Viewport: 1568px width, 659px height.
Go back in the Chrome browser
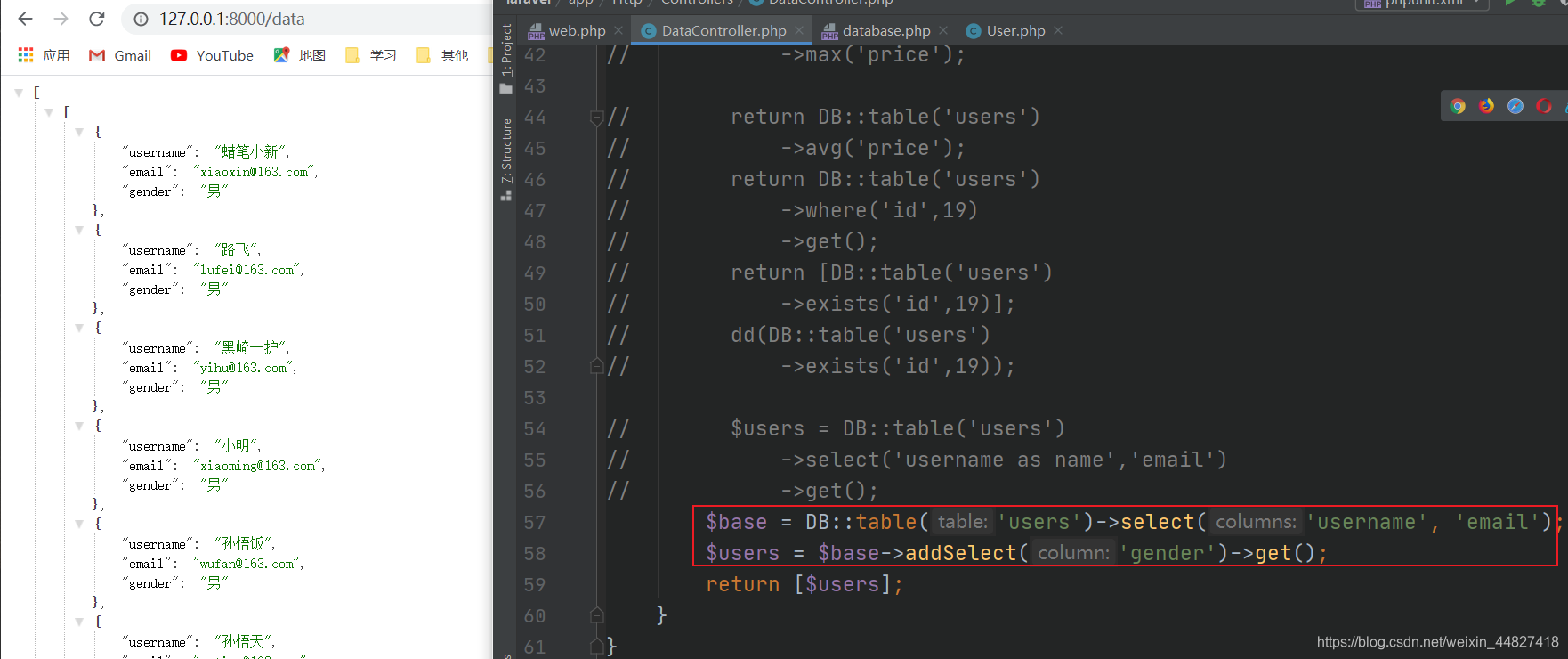(25, 19)
